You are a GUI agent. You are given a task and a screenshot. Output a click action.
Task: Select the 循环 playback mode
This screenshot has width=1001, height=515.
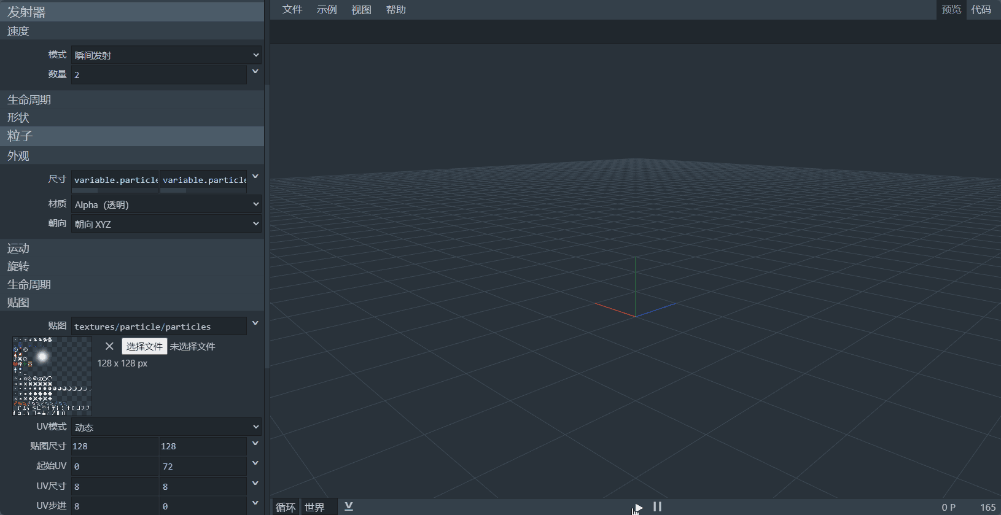pyautogui.click(x=285, y=507)
